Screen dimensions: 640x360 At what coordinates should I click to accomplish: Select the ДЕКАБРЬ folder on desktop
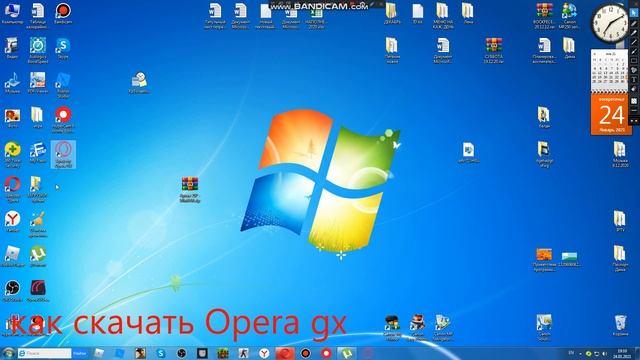coord(392,14)
